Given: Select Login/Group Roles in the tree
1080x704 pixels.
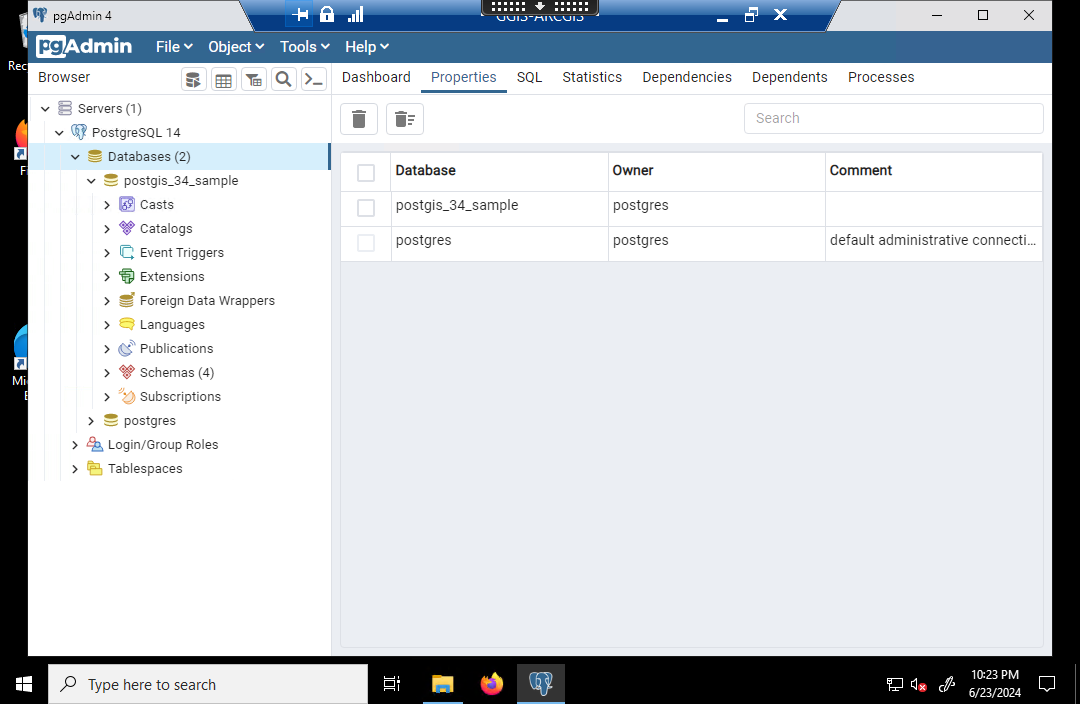Looking at the screenshot, I should click(162, 445).
